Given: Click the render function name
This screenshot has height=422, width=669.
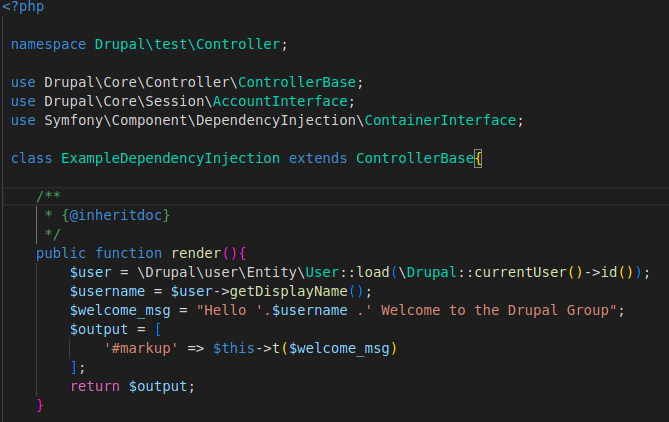Looking at the screenshot, I should [x=196, y=253].
